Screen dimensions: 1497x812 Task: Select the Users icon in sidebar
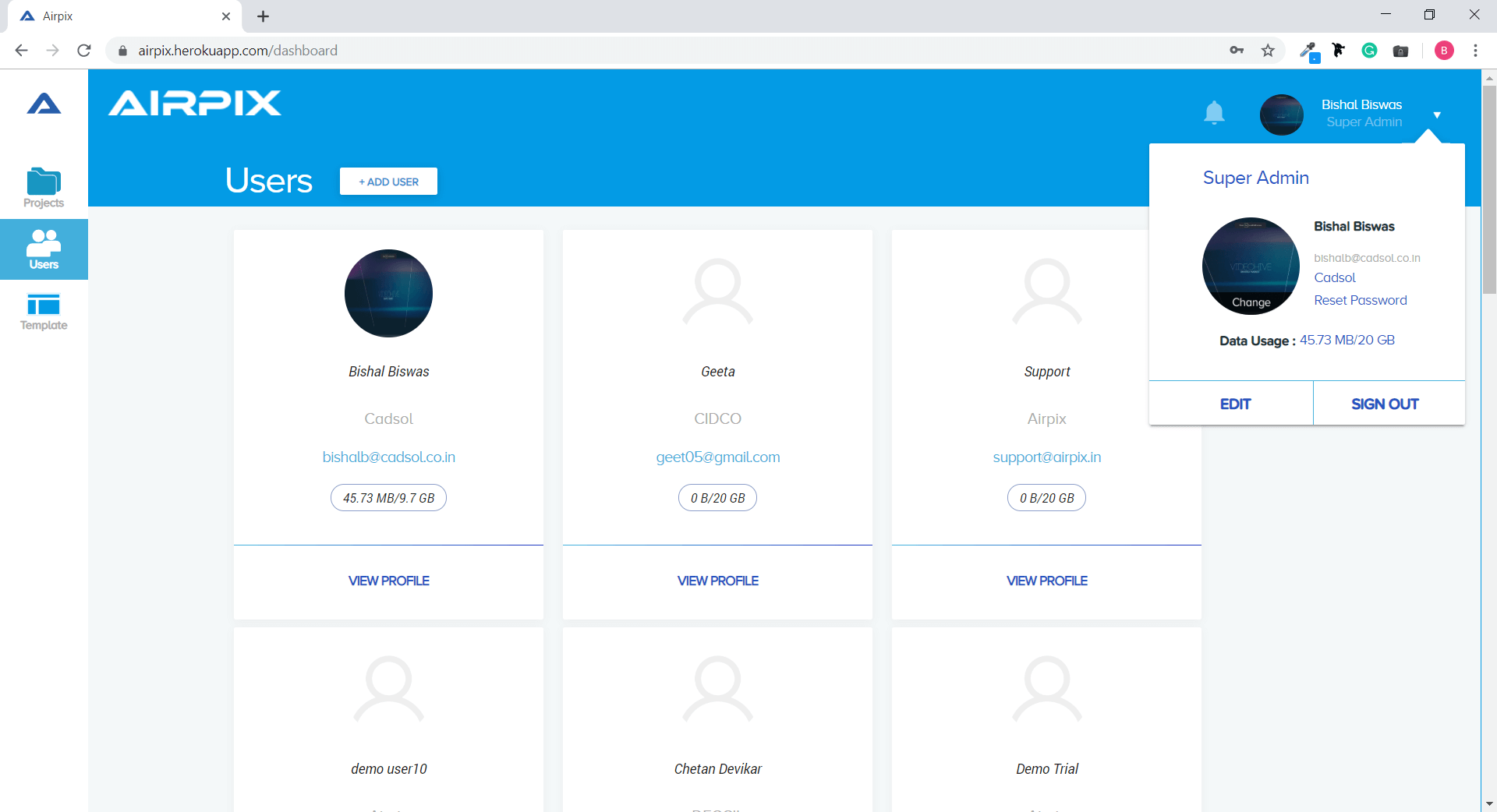(x=44, y=245)
